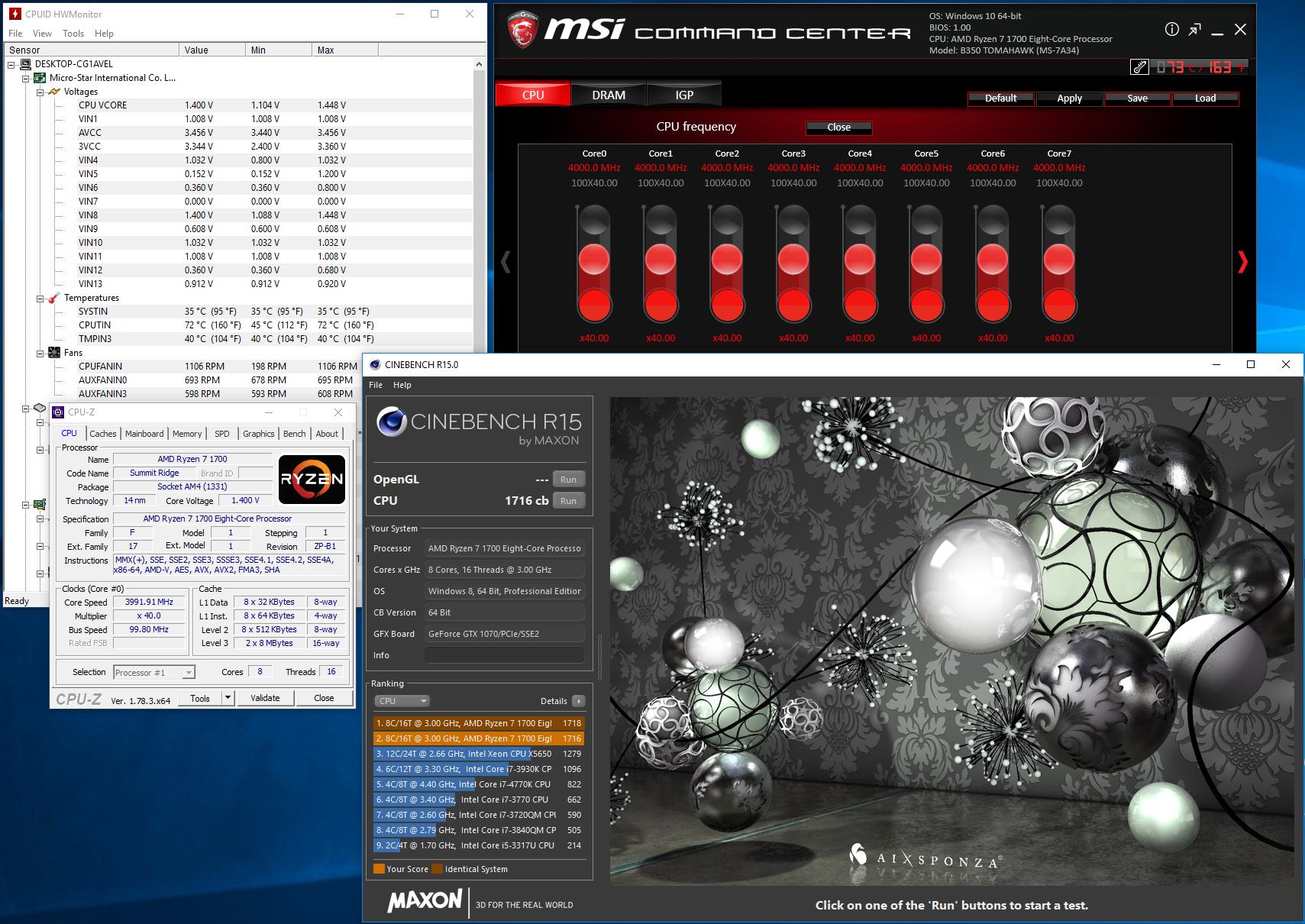The image size is (1305, 924).
Task: Go to next page with red right chevron
Action: click(x=1242, y=262)
